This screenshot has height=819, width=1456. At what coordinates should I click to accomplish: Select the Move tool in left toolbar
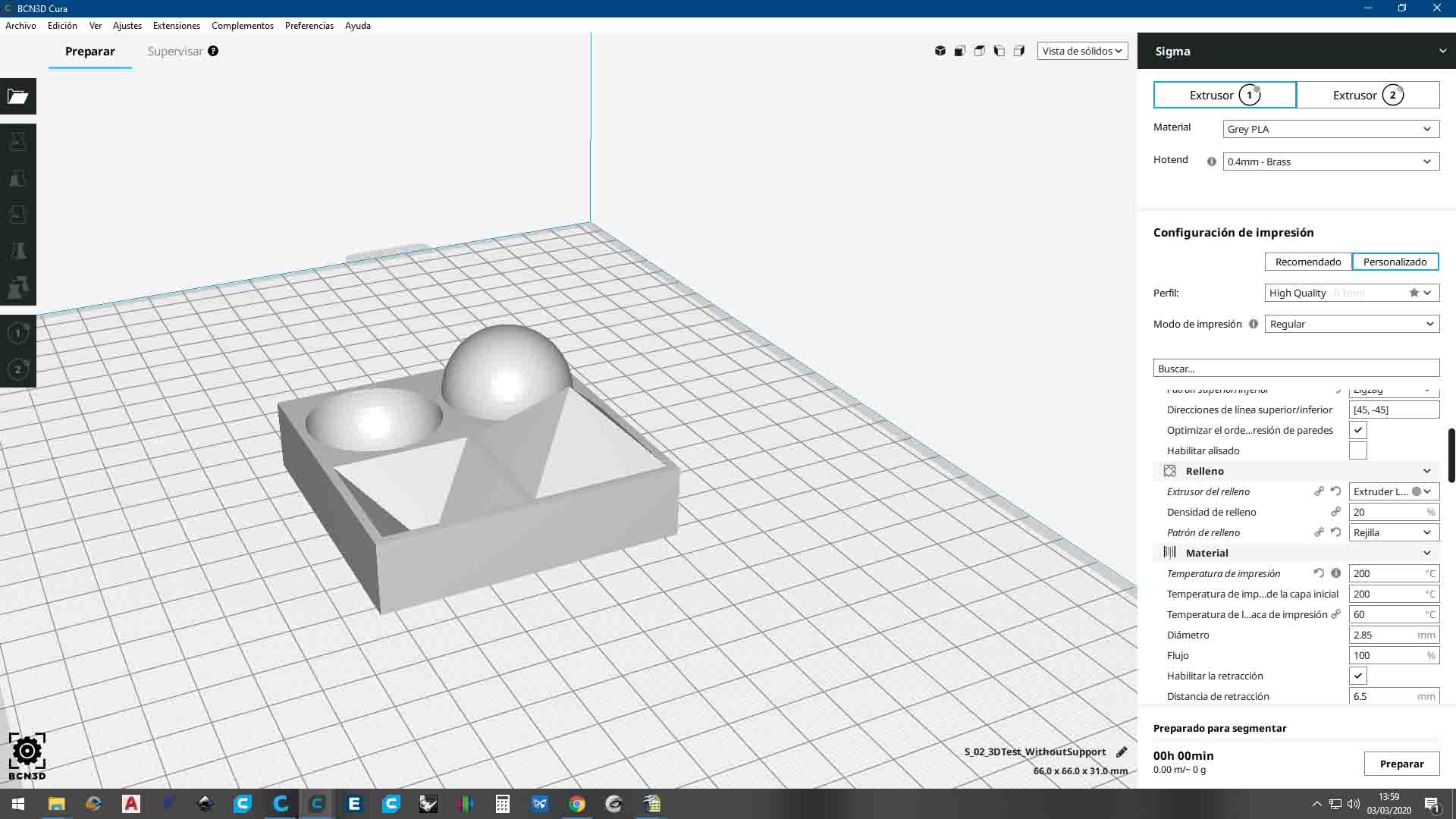[18, 142]
